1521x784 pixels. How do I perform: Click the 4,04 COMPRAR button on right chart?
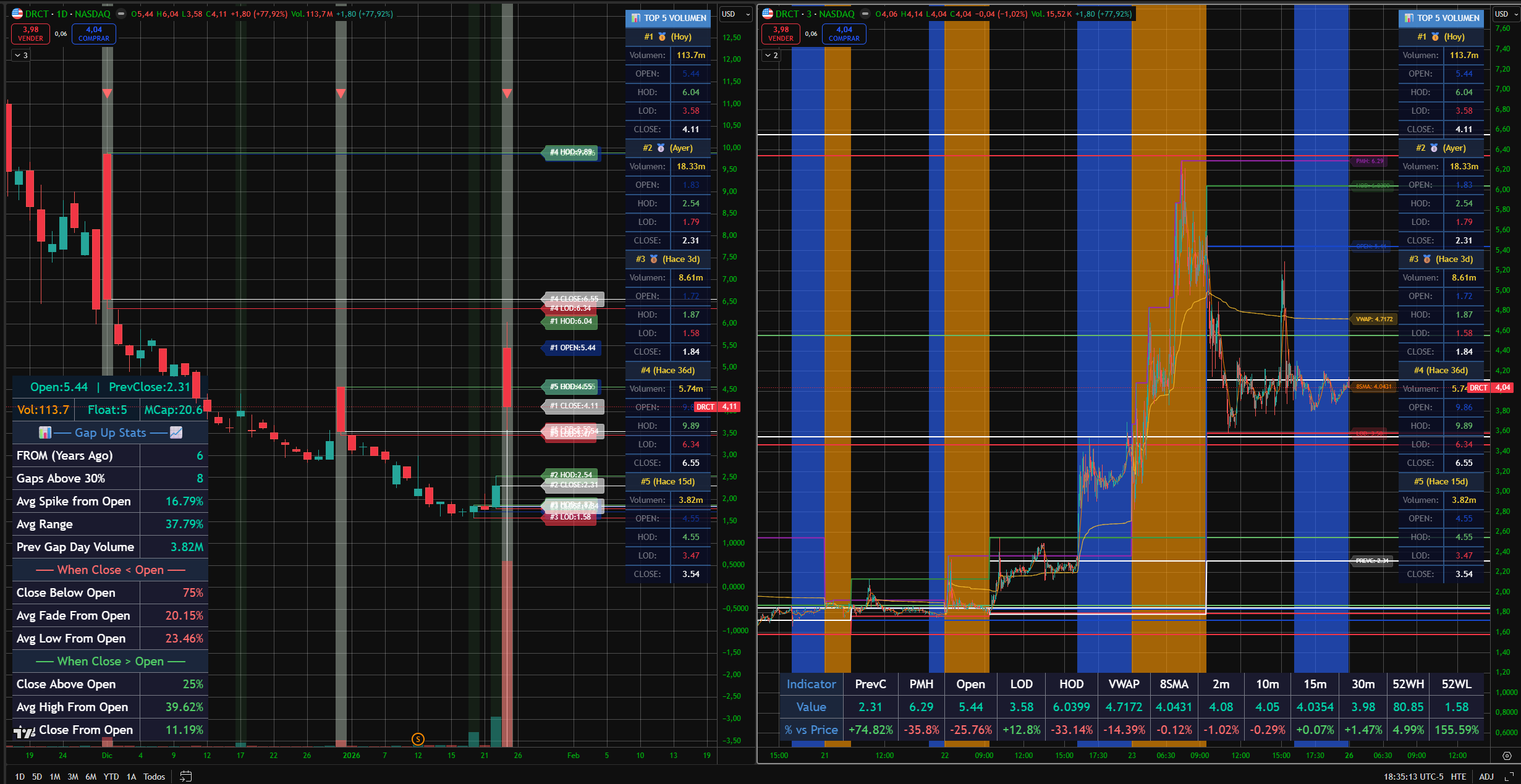click(844, 34)
